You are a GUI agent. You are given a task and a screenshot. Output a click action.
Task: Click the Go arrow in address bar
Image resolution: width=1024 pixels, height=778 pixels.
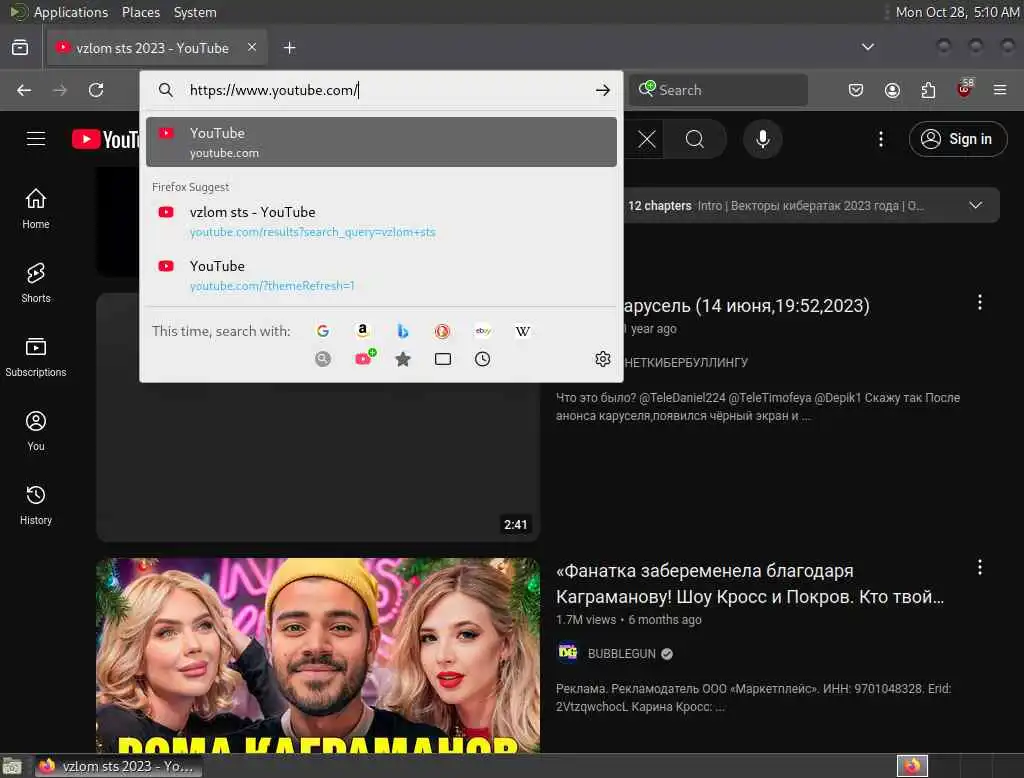click(x=602, y=90)
